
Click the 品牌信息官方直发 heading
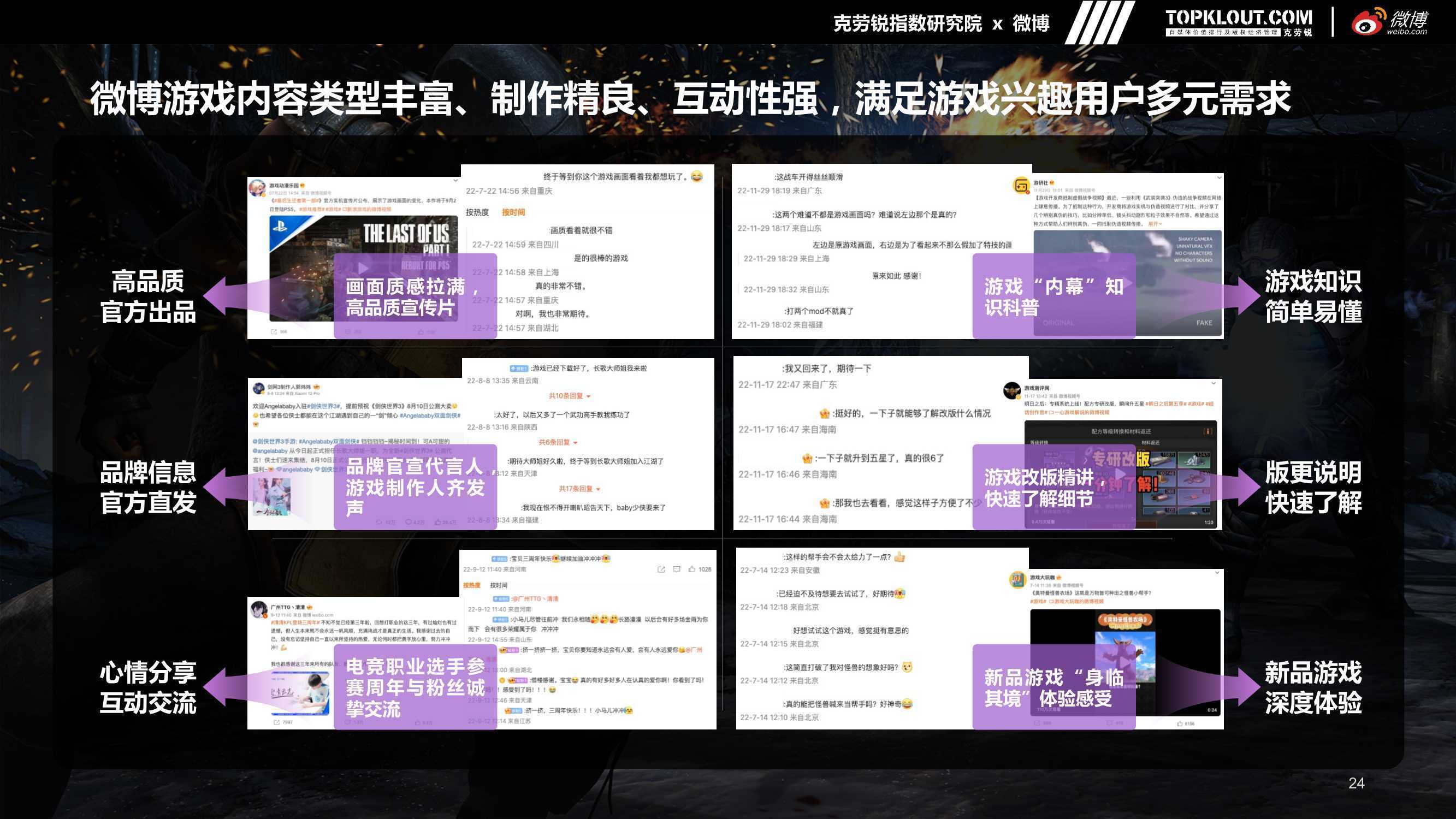coord(148,487)
